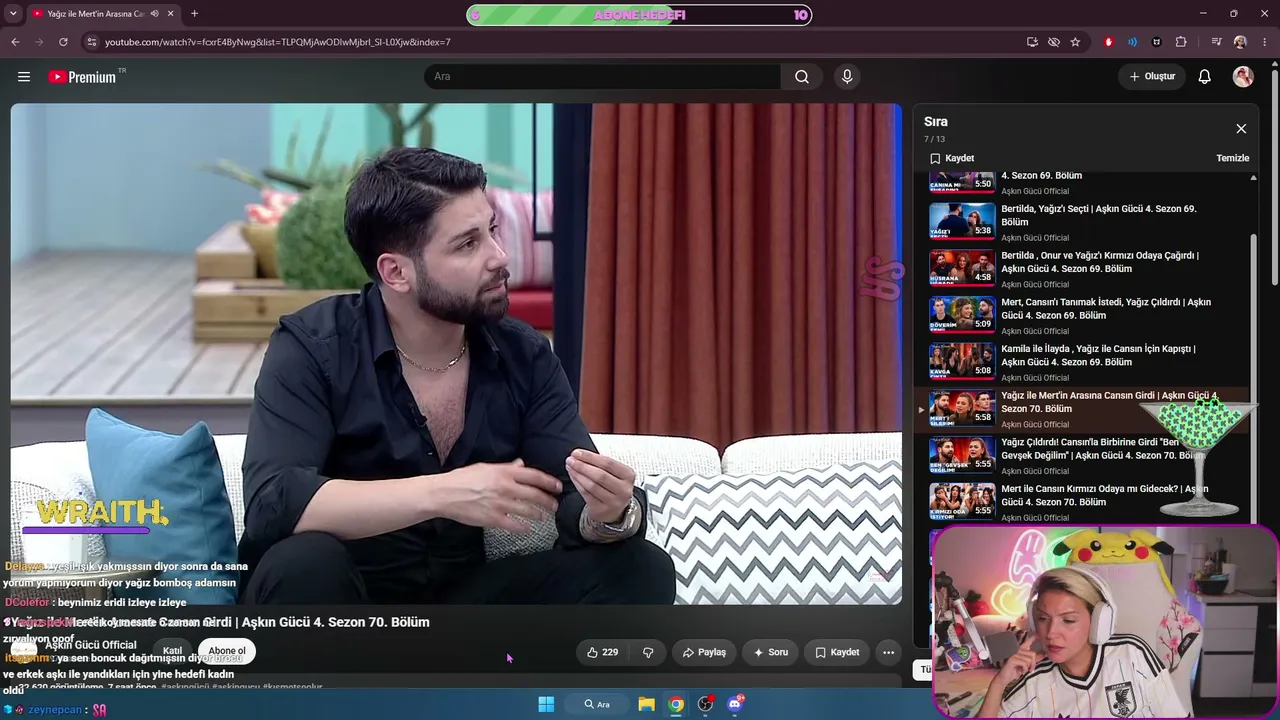The height and width of the screenshot is (720, 1280).
Task: View site information icon in address bar
Action: (x=92, y=42)
